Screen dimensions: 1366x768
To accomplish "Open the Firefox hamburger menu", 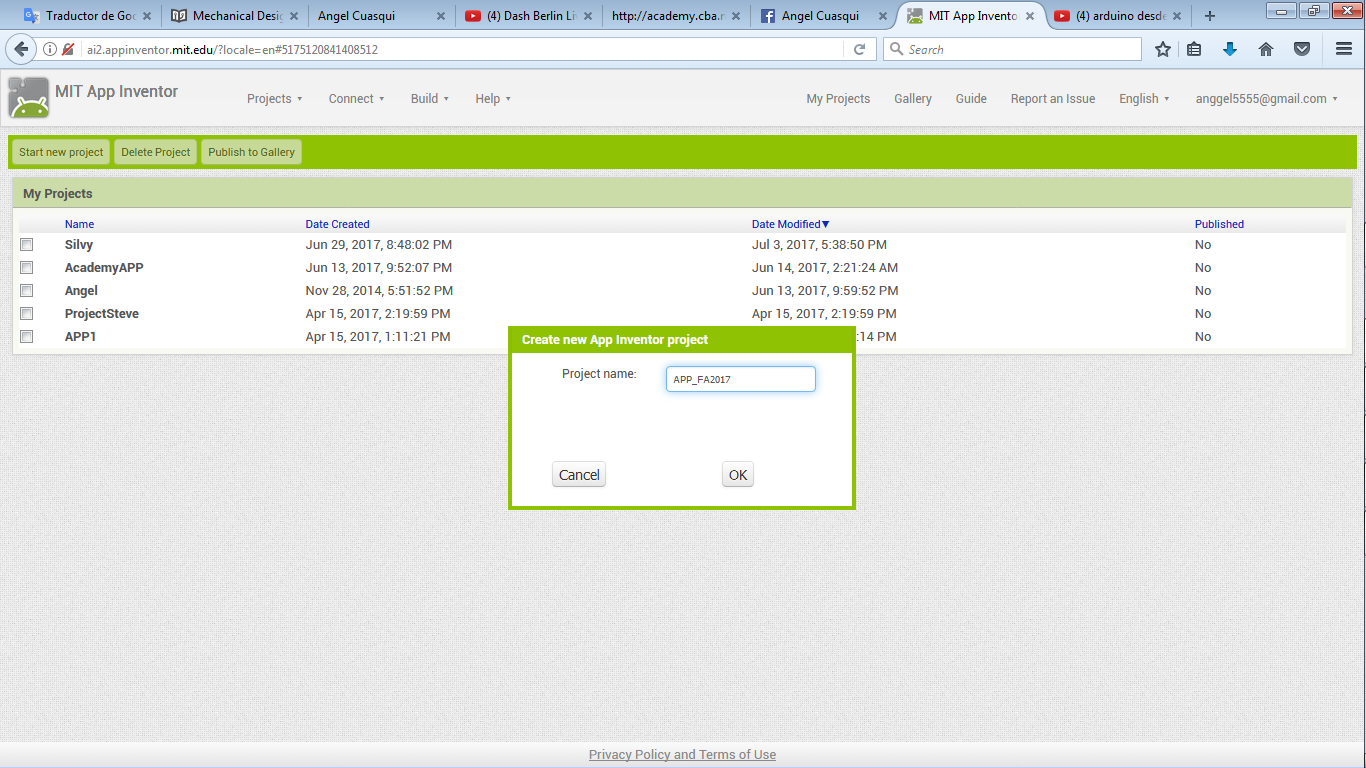I will [1344, 49].
